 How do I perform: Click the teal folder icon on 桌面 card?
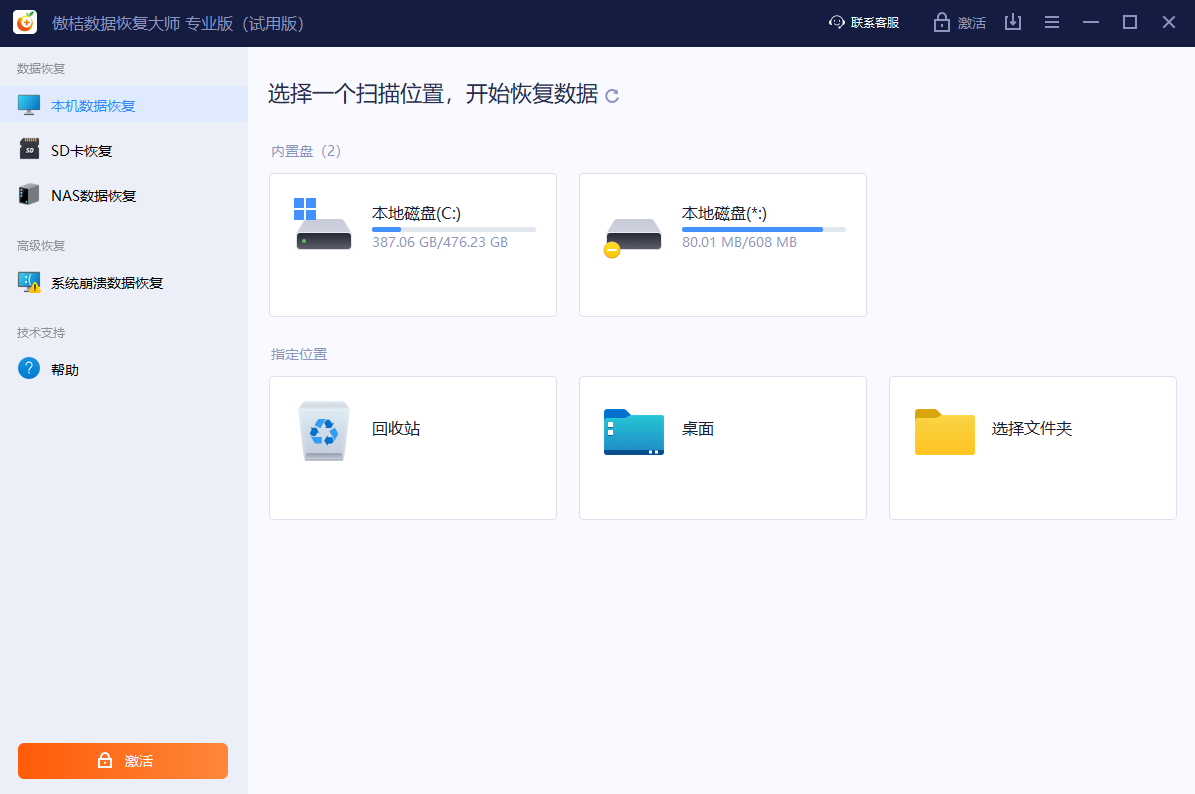click(633, 428)
